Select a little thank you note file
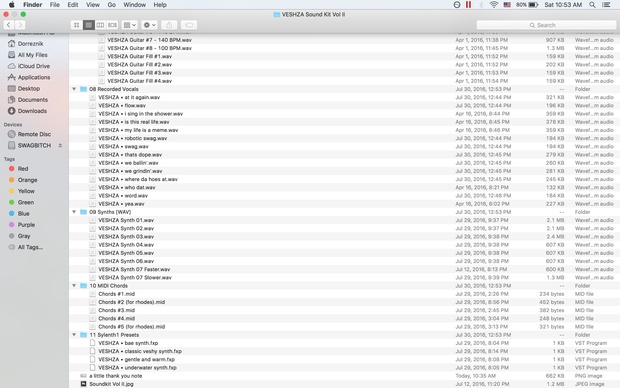 click(115, 376)
